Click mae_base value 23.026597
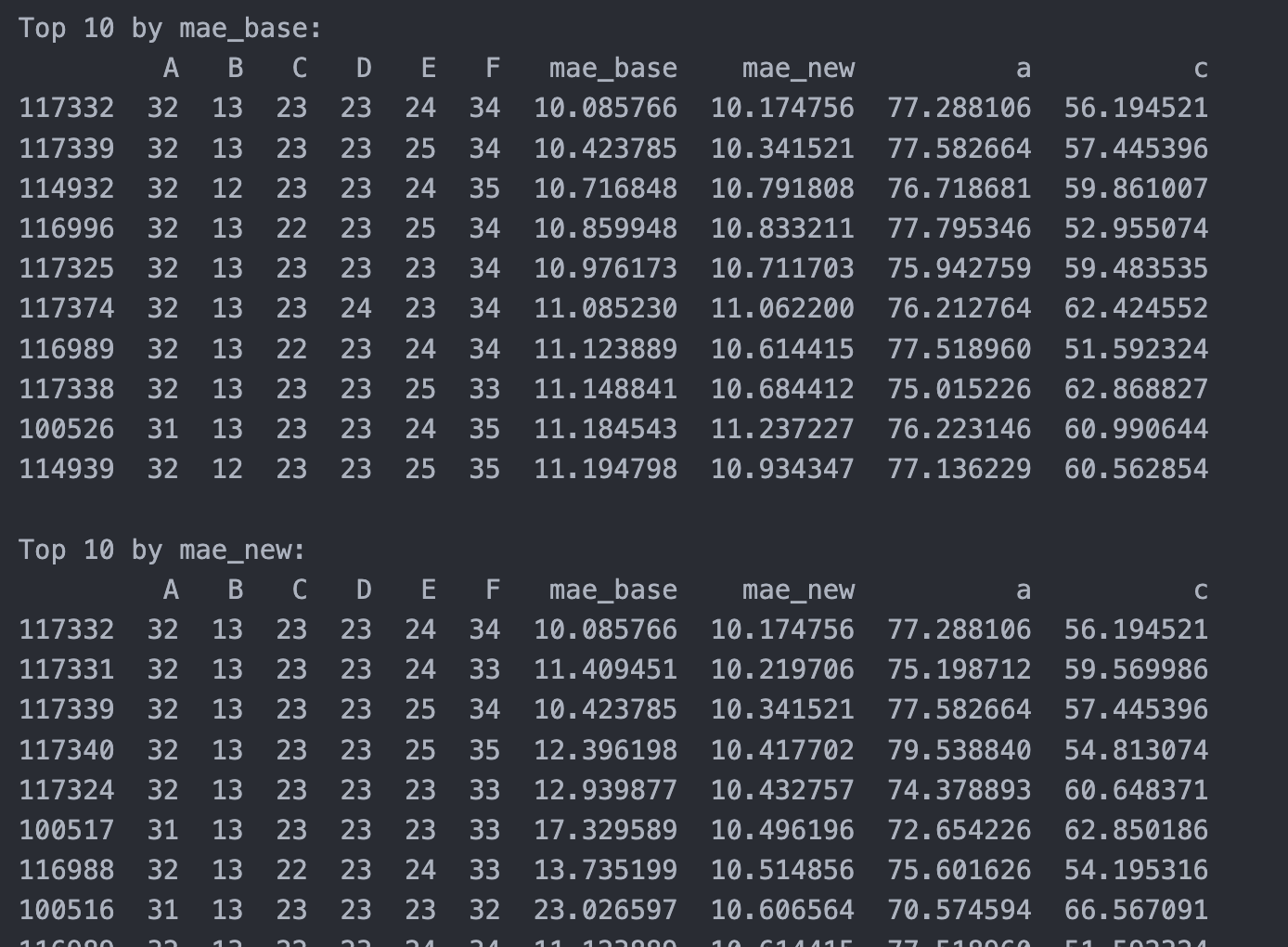Screen dimensions: 1288x947 [605, 910]
